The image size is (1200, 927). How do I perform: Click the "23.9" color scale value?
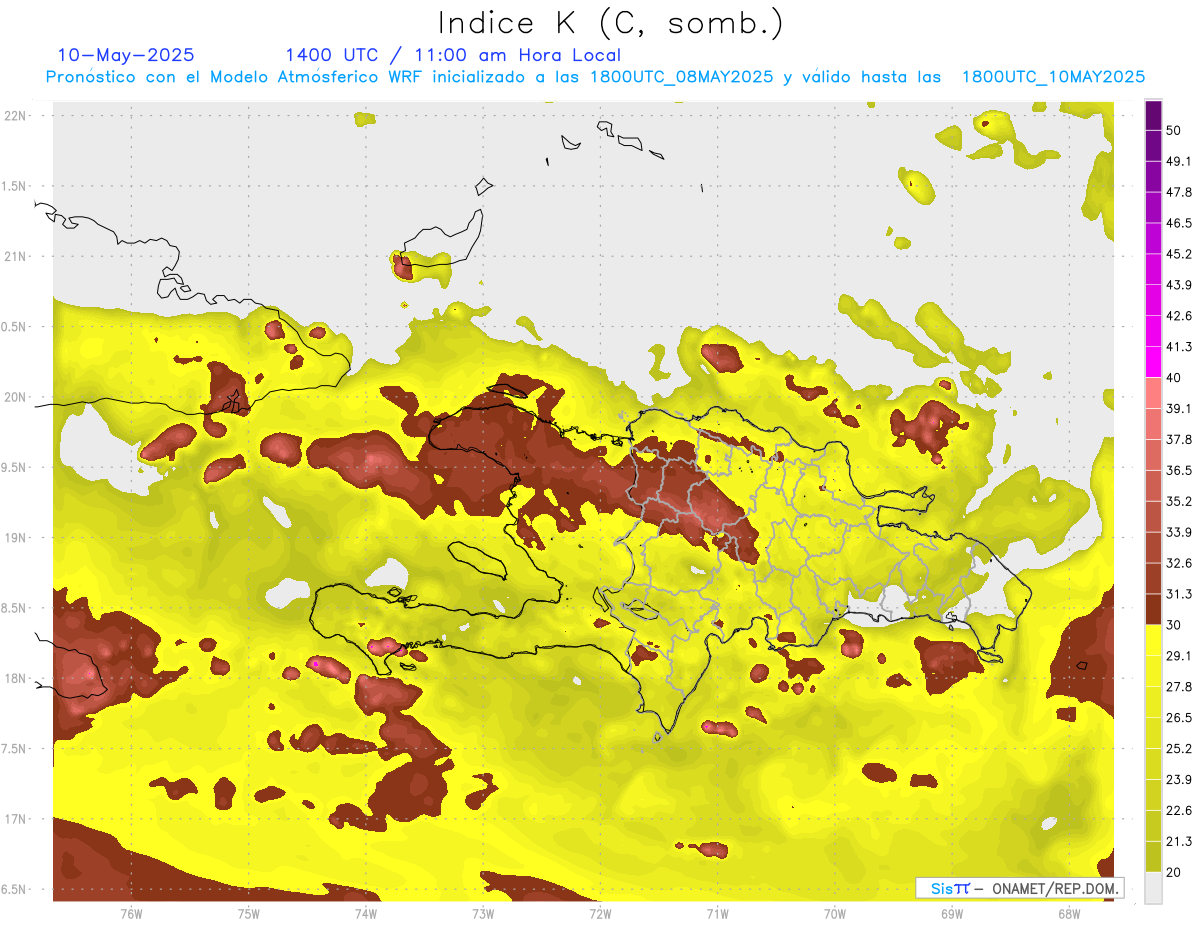[x=1180, y=780]
